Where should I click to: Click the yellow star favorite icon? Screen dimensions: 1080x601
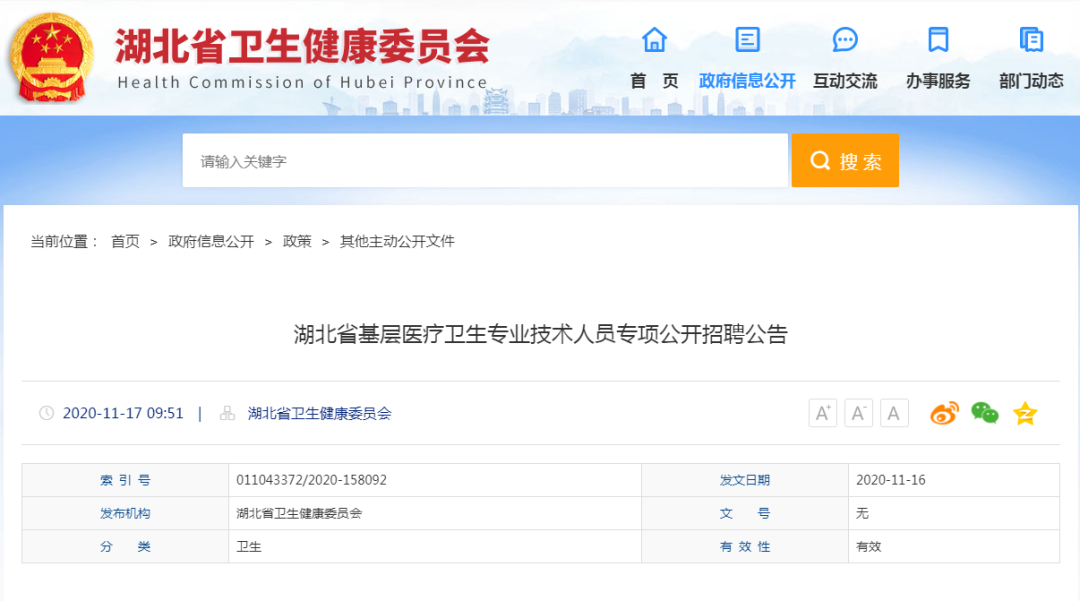click(1024, 412)
